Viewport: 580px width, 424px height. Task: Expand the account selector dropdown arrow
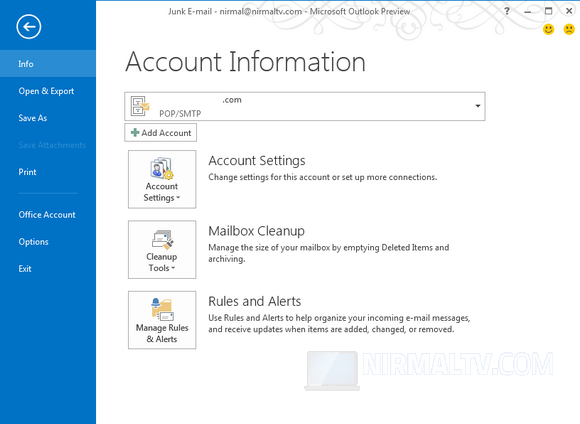478,106
